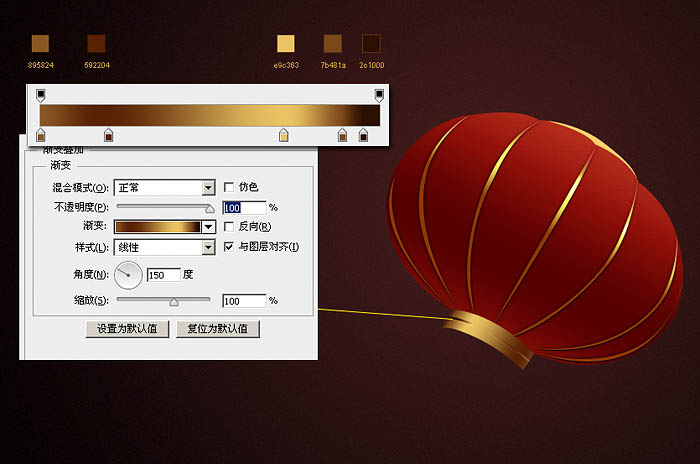The image size is (700, 464).
Task: Click the gradient preview swatch in the 渐变 row
Action: tap(158, 227)
